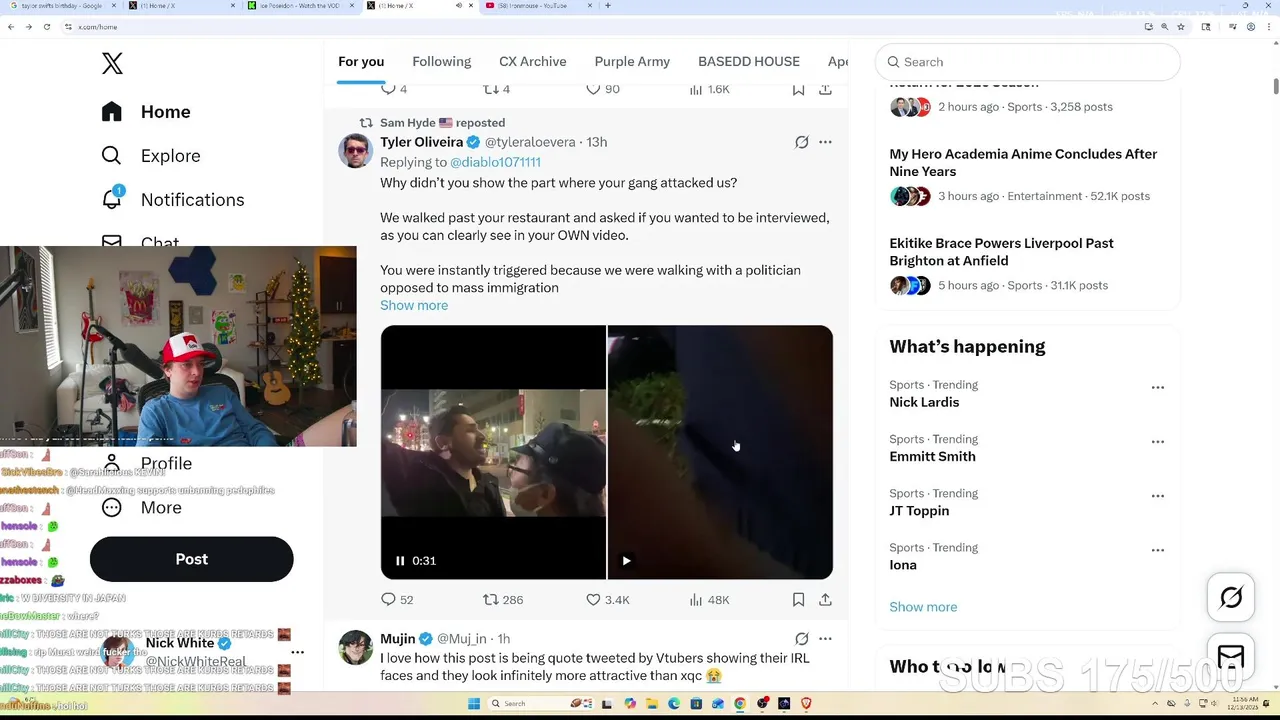The height and width of the screenshot is (720, 1280).
Task: Share Tyler Oliveira's post
Action: (x=825, y=600)
